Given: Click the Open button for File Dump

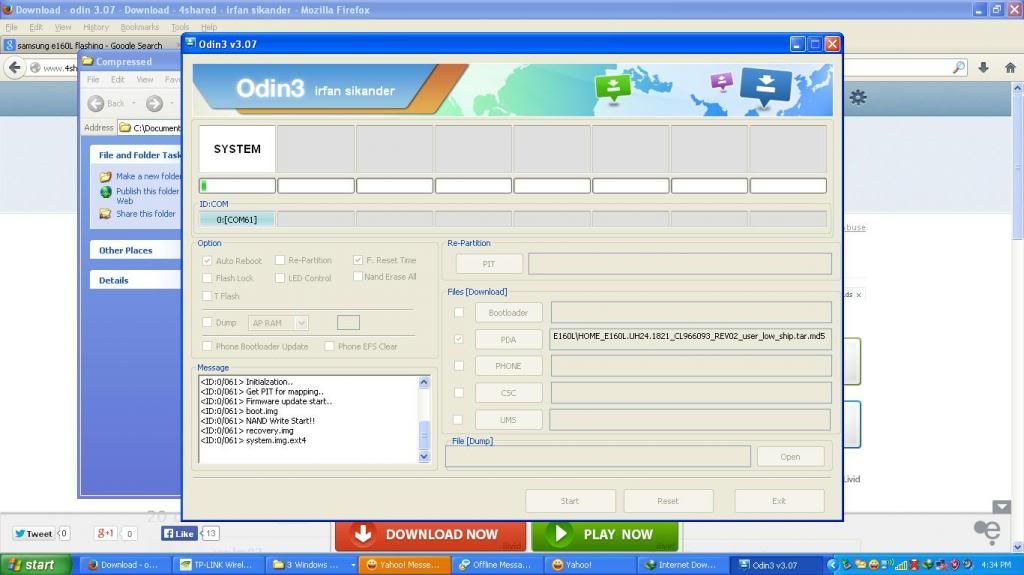Looking at the screenshot, I should coord(790,457).
